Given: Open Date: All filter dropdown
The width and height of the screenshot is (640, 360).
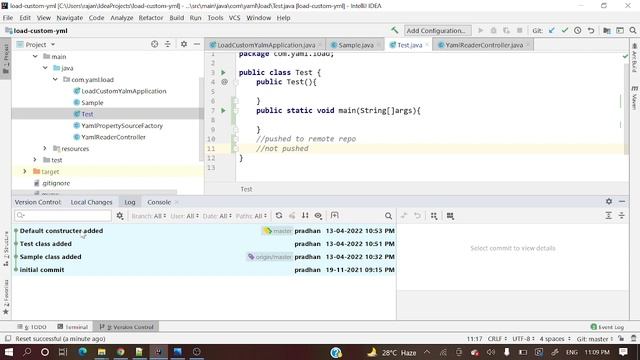Looking at the screenshot, I should (x=217, y=216).
